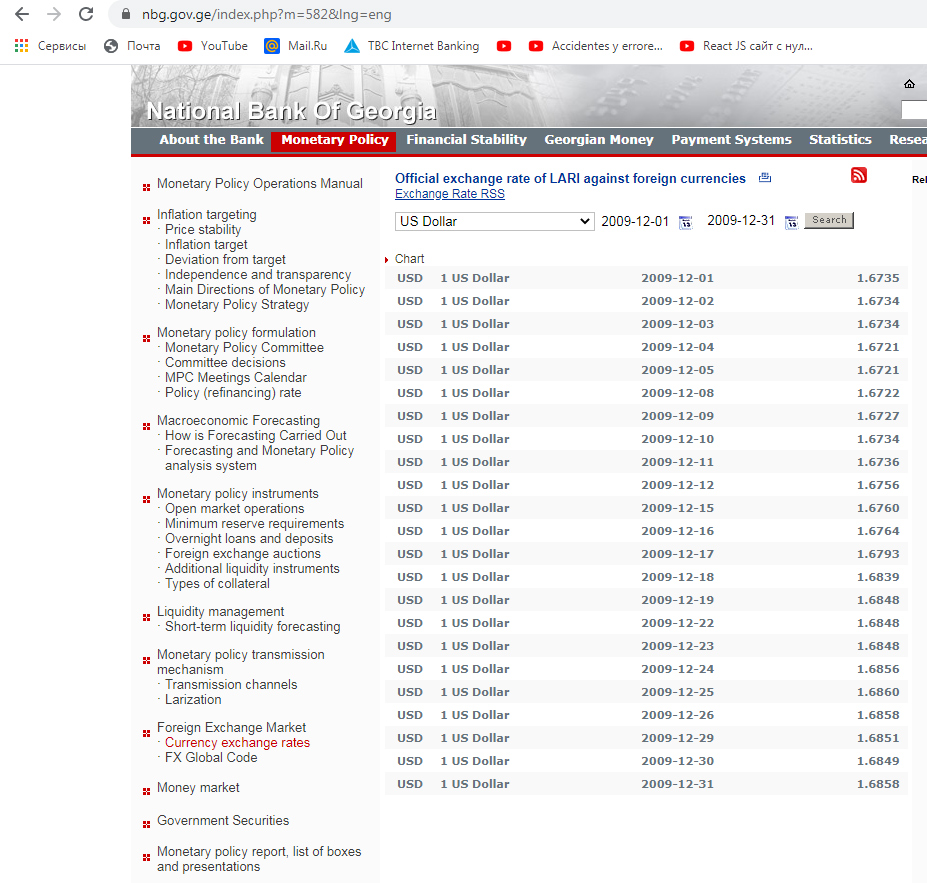Click the browser reload button
The image size is (927, 883).
(86, 15)
